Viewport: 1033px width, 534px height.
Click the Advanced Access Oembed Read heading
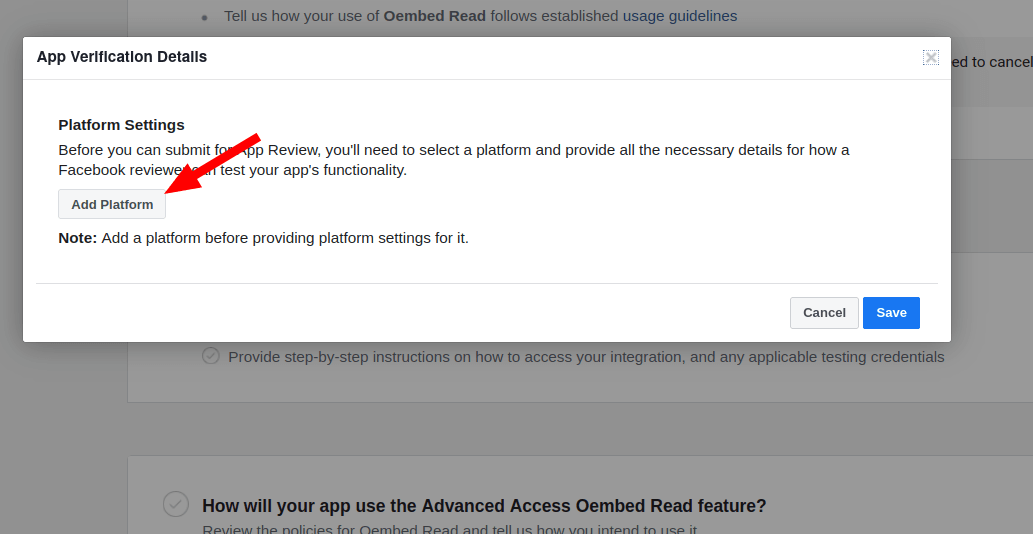coord(484,506)
